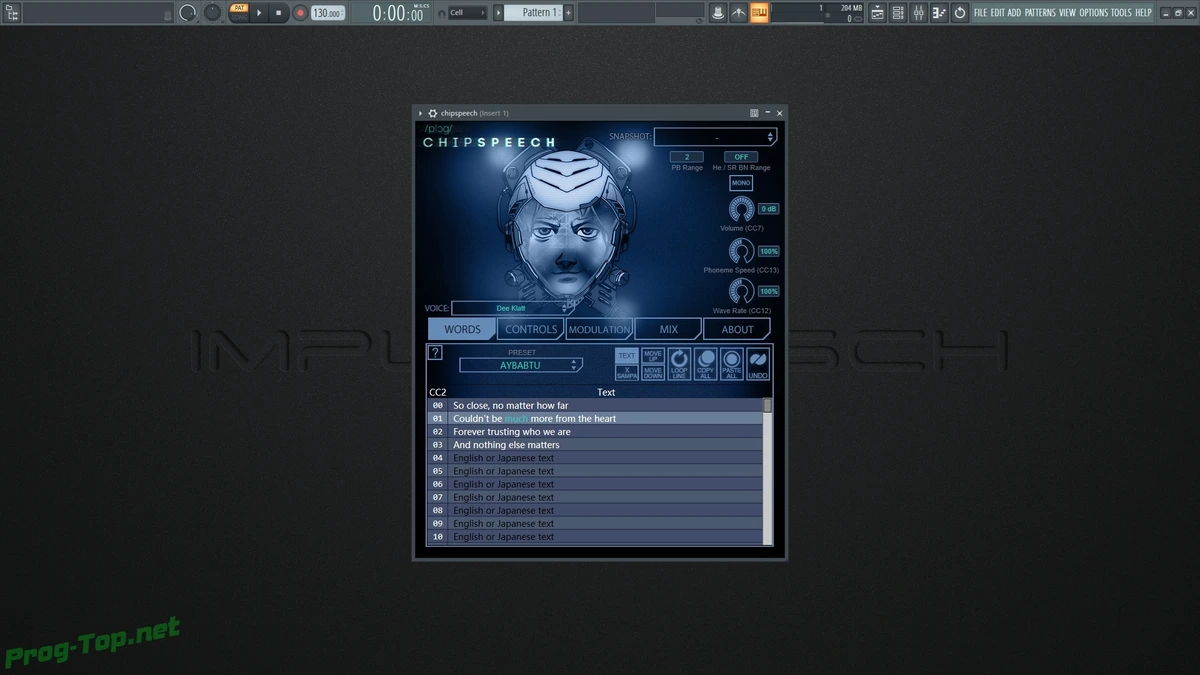Click the PASTE ALL icon button
Screen dimensions: 1200x675
732,364
